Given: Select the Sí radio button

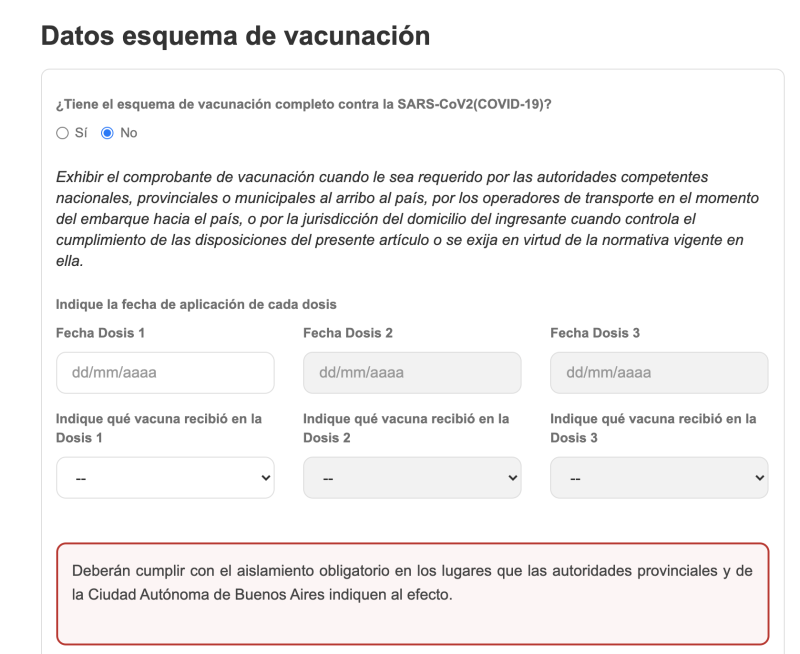Looking at the screenshot, I should pos(62,132).
